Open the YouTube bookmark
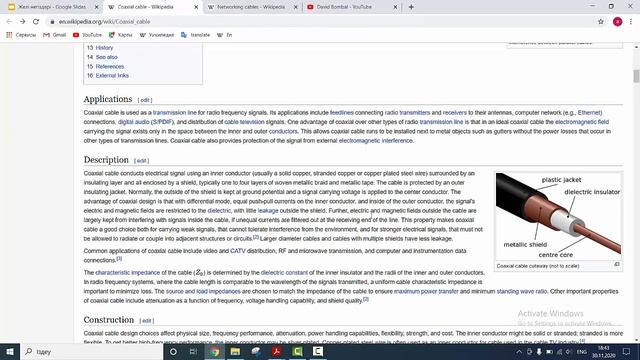Viewport: 640px width, 360px height. (87, 35)
